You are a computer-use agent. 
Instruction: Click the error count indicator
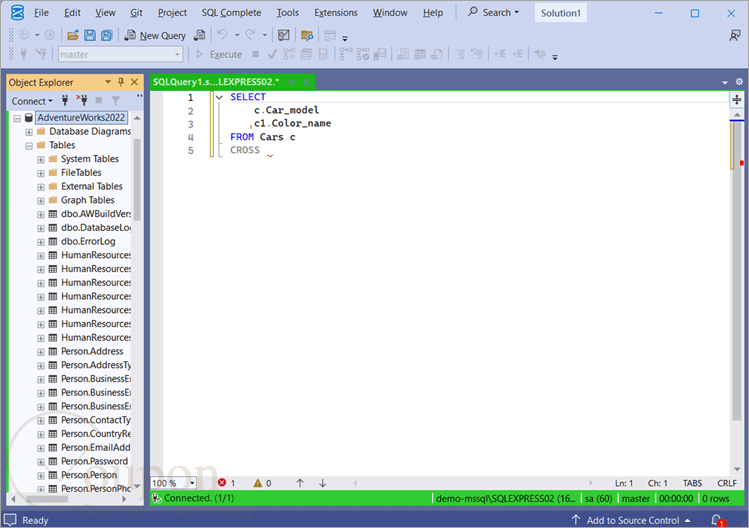[x=226, y=483]
